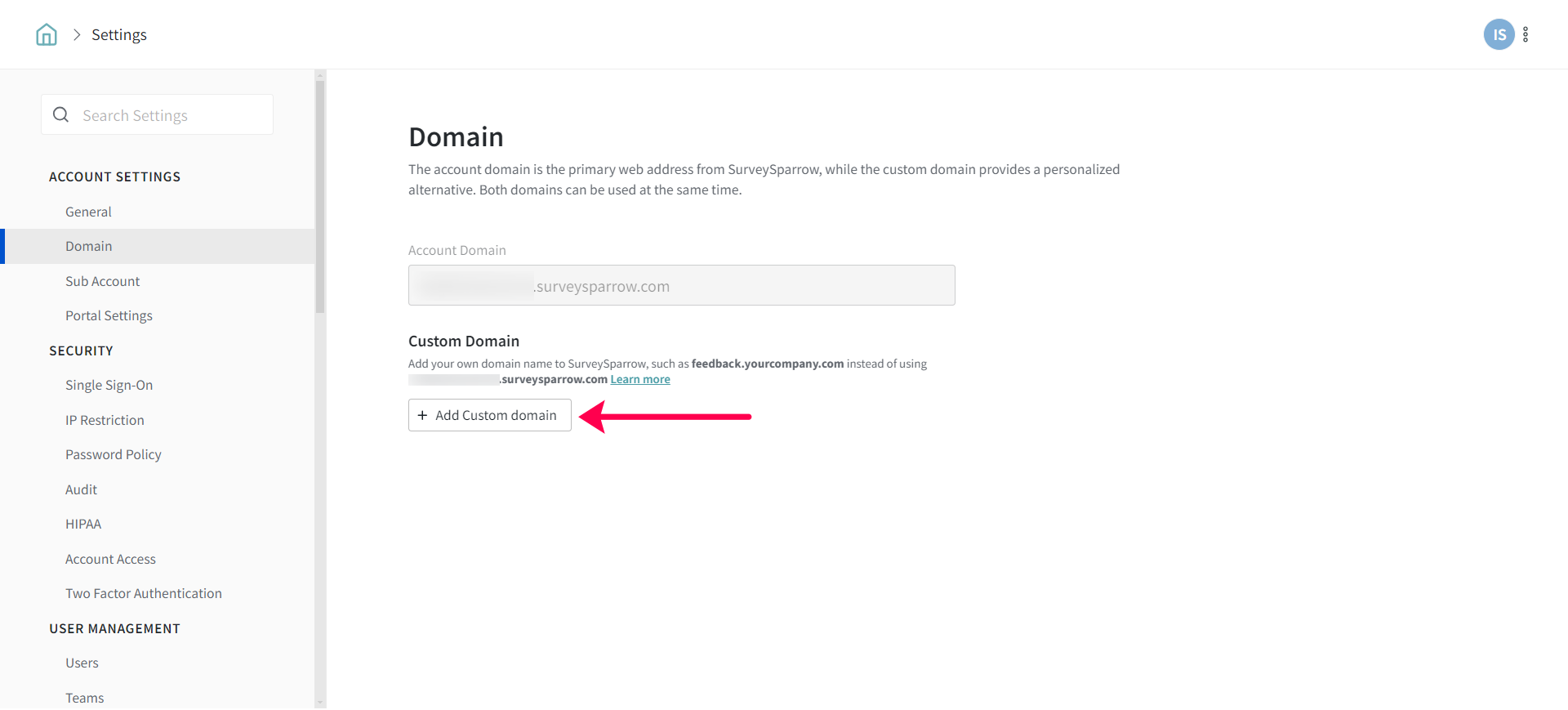Focus the Search Settings field

click(x=171, y=115)
